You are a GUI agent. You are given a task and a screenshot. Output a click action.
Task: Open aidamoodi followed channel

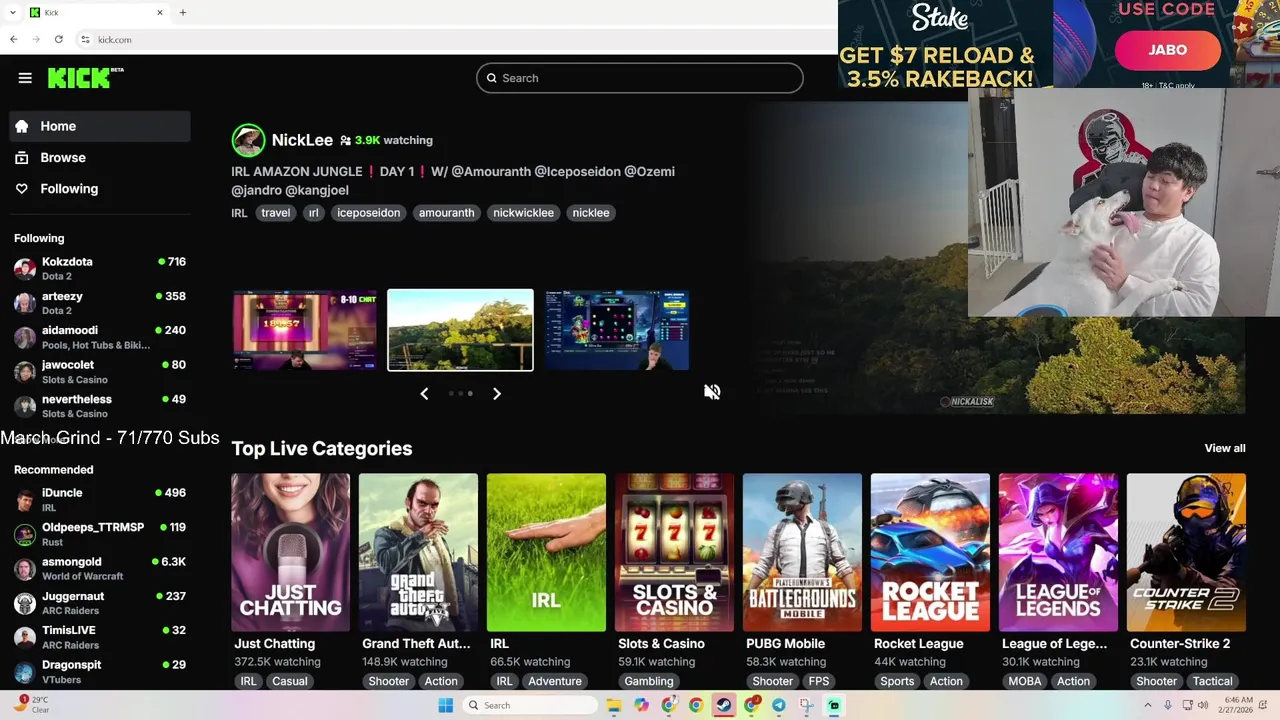[100, 337]
